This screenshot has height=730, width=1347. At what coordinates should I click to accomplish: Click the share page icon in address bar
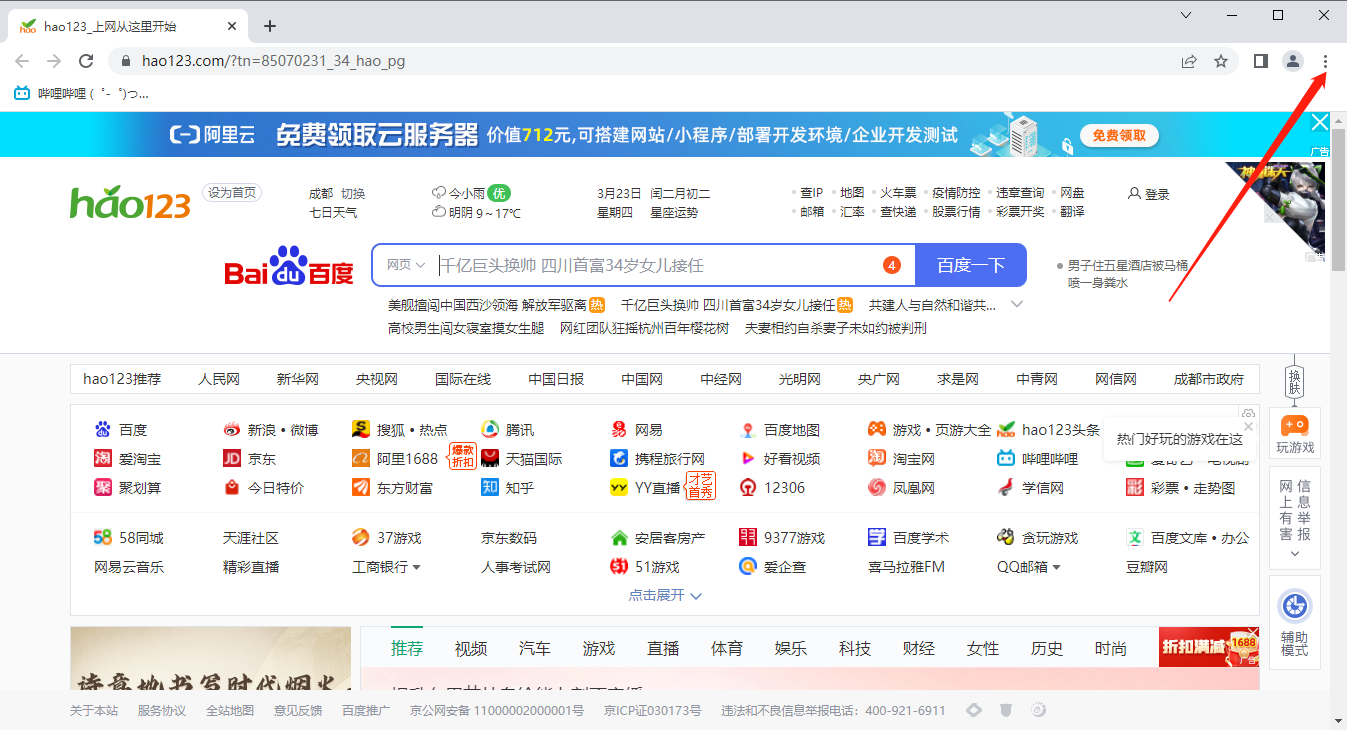tap(1189, 61)
